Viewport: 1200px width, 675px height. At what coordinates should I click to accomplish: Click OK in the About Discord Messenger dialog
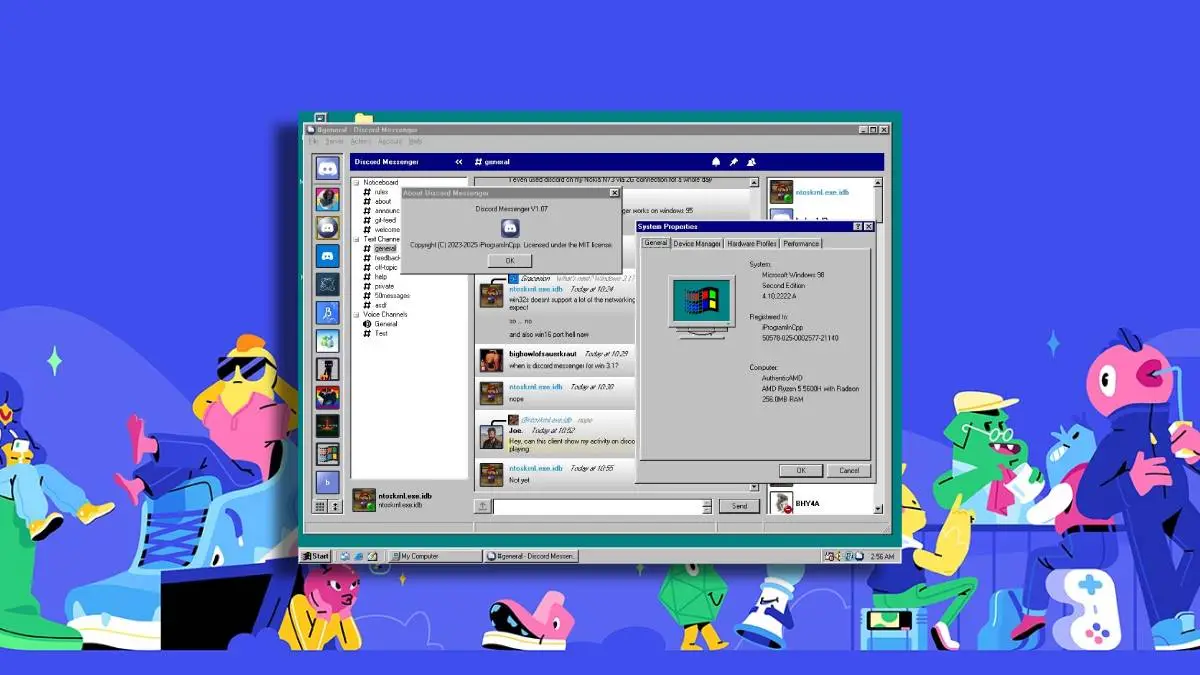pyautogui.click(x=510, y=260)
